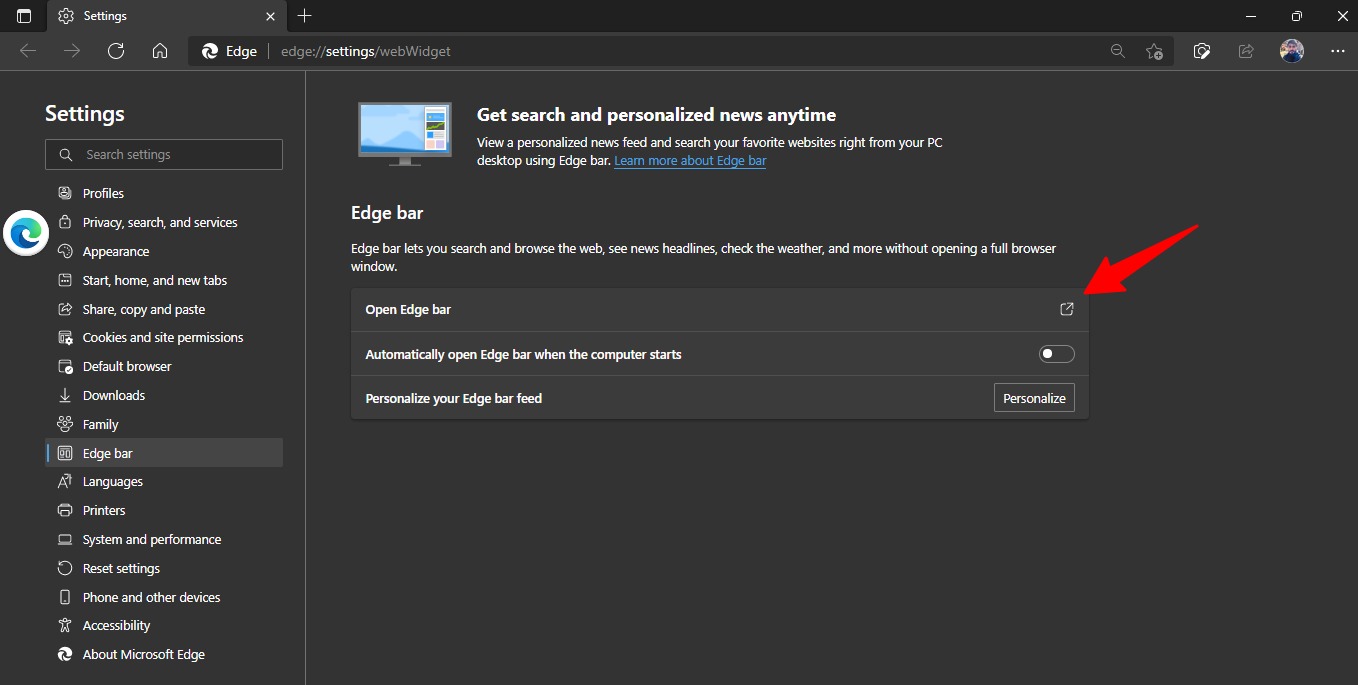Go to Downloads settings

pos(164,395)
